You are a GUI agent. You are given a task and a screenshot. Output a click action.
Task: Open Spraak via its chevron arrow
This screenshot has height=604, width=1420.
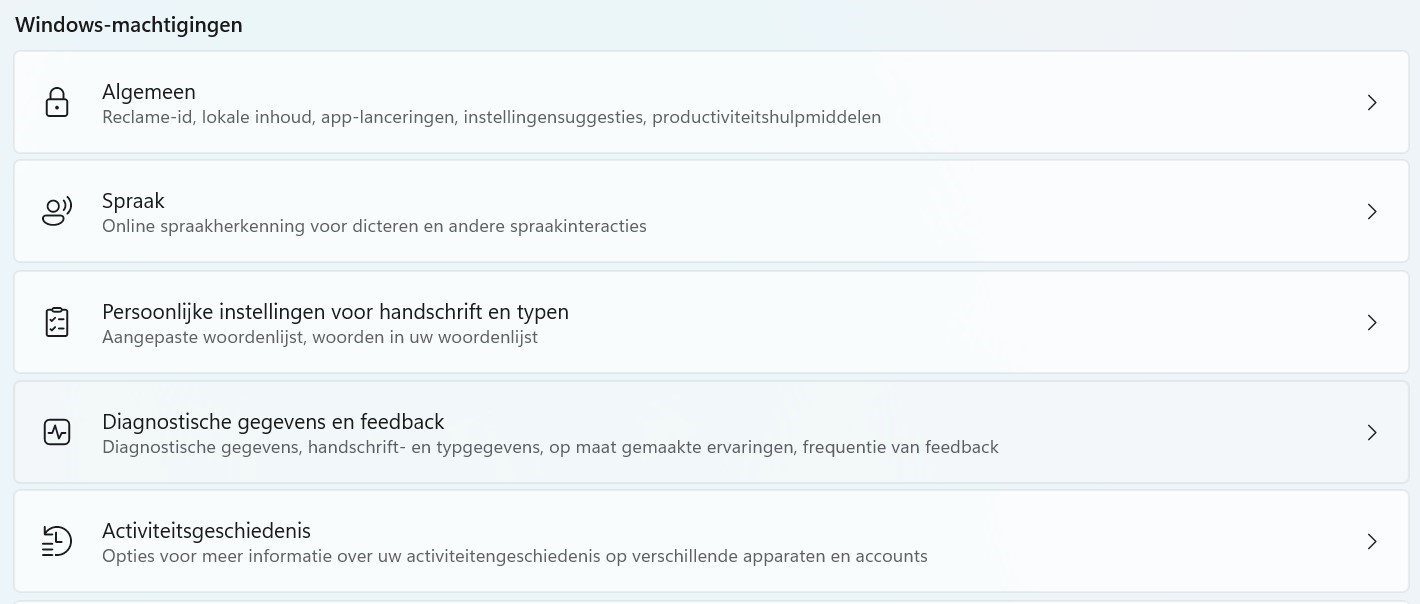pos(1372,212)
